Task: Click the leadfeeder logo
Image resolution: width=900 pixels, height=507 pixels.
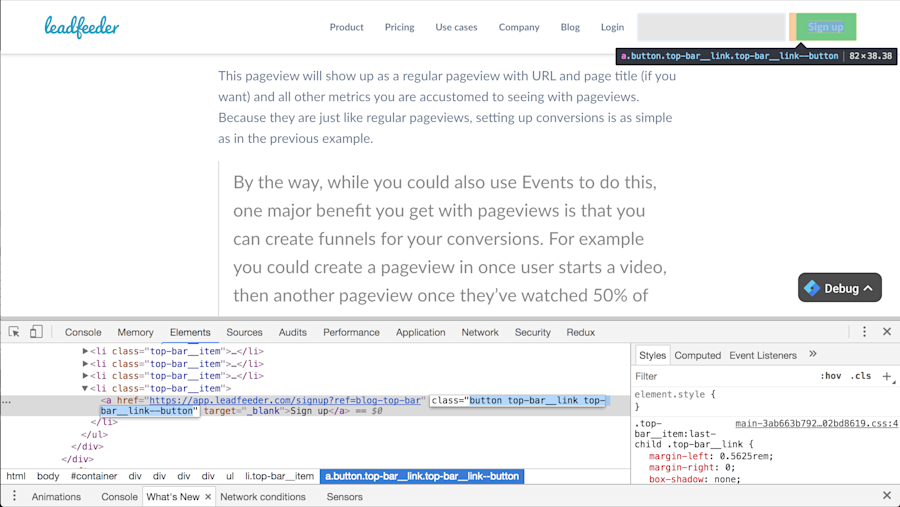Action: tap(82, 26)
